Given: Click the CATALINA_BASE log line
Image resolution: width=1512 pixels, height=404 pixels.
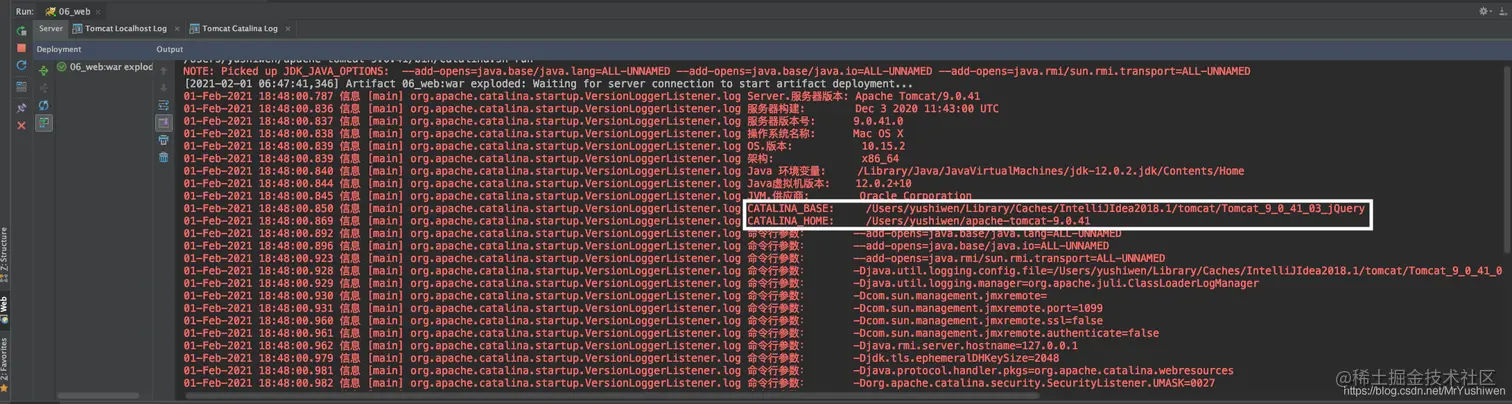Looking at the screenshot, I should 775,208.
